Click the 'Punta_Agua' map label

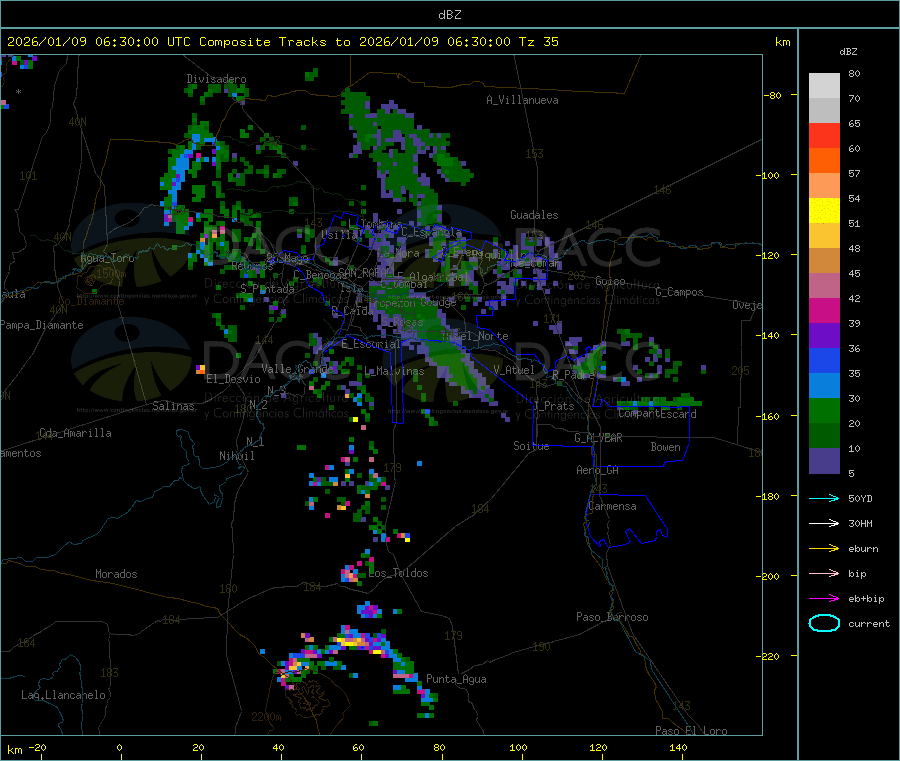pos(456,679)
